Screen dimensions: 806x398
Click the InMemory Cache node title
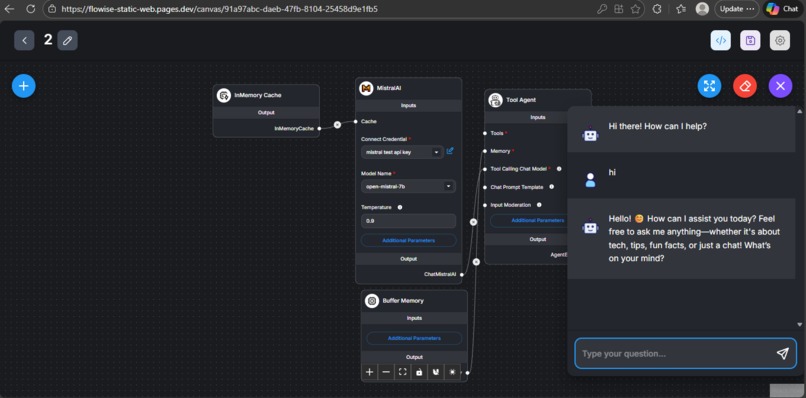[x=258, y=95]
